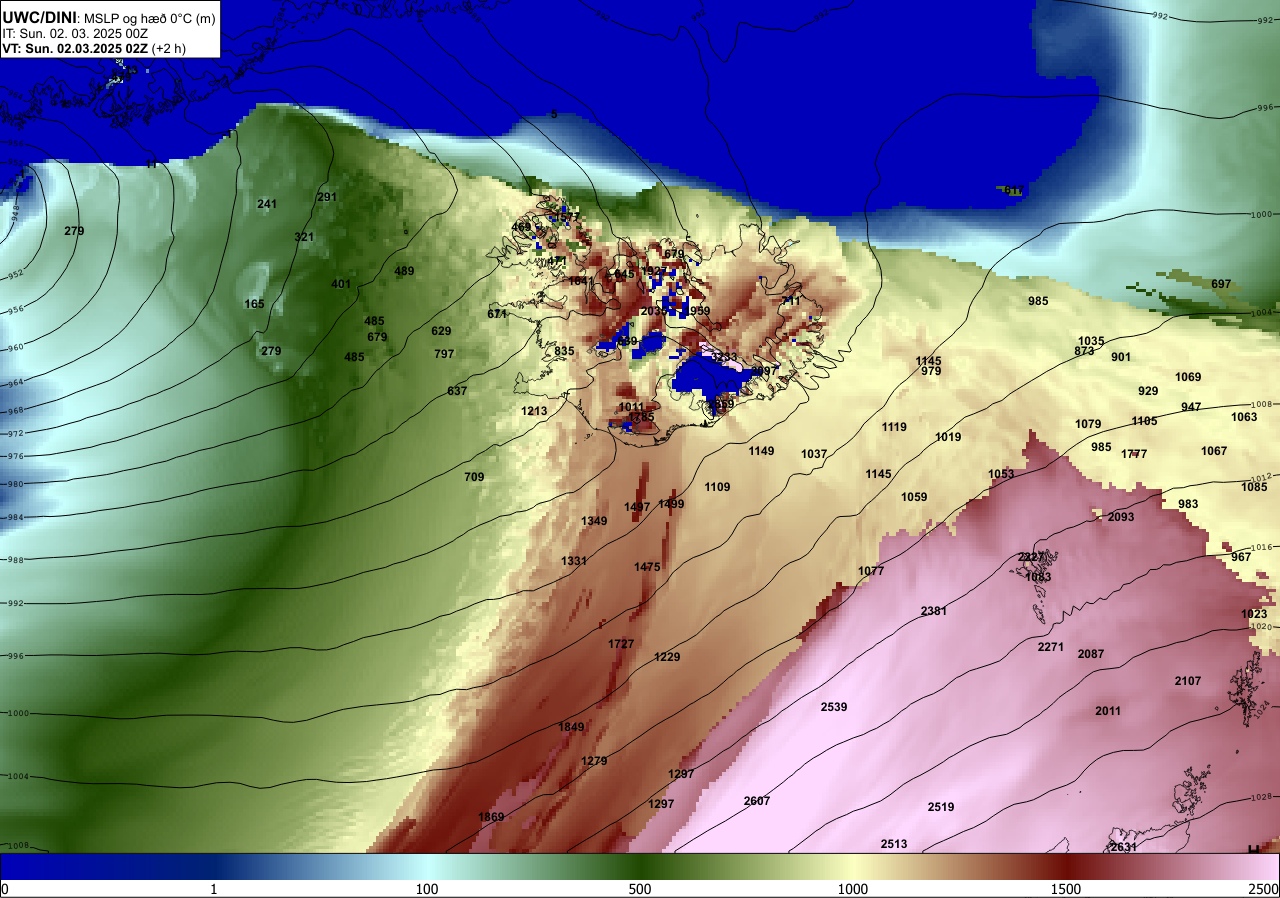
Task: Click the map value 979
Action: tap(931, 371)
